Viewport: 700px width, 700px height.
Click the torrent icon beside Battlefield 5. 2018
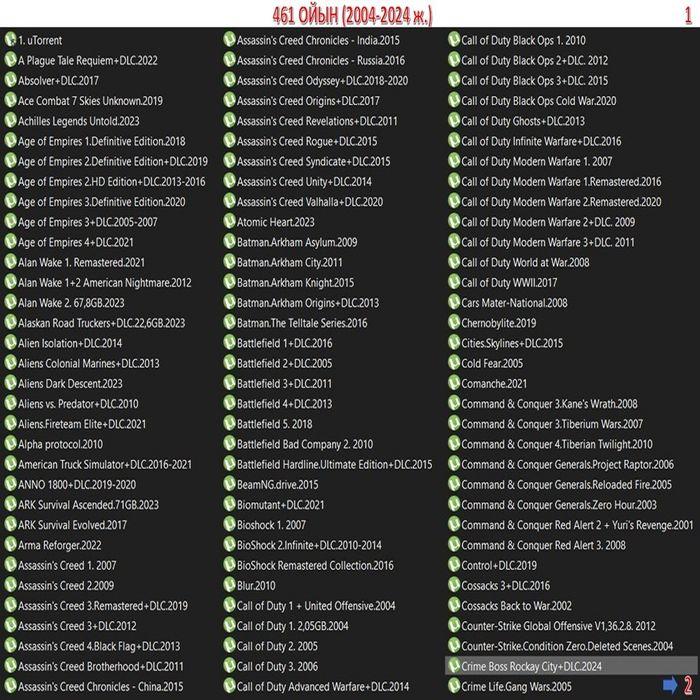pos(229,423)
